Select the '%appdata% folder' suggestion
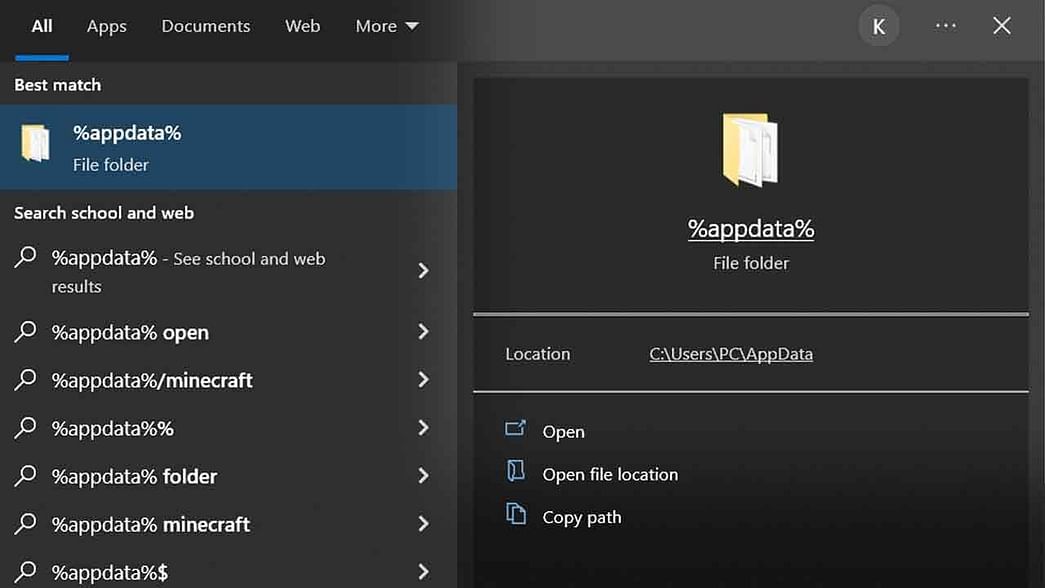 229,476
